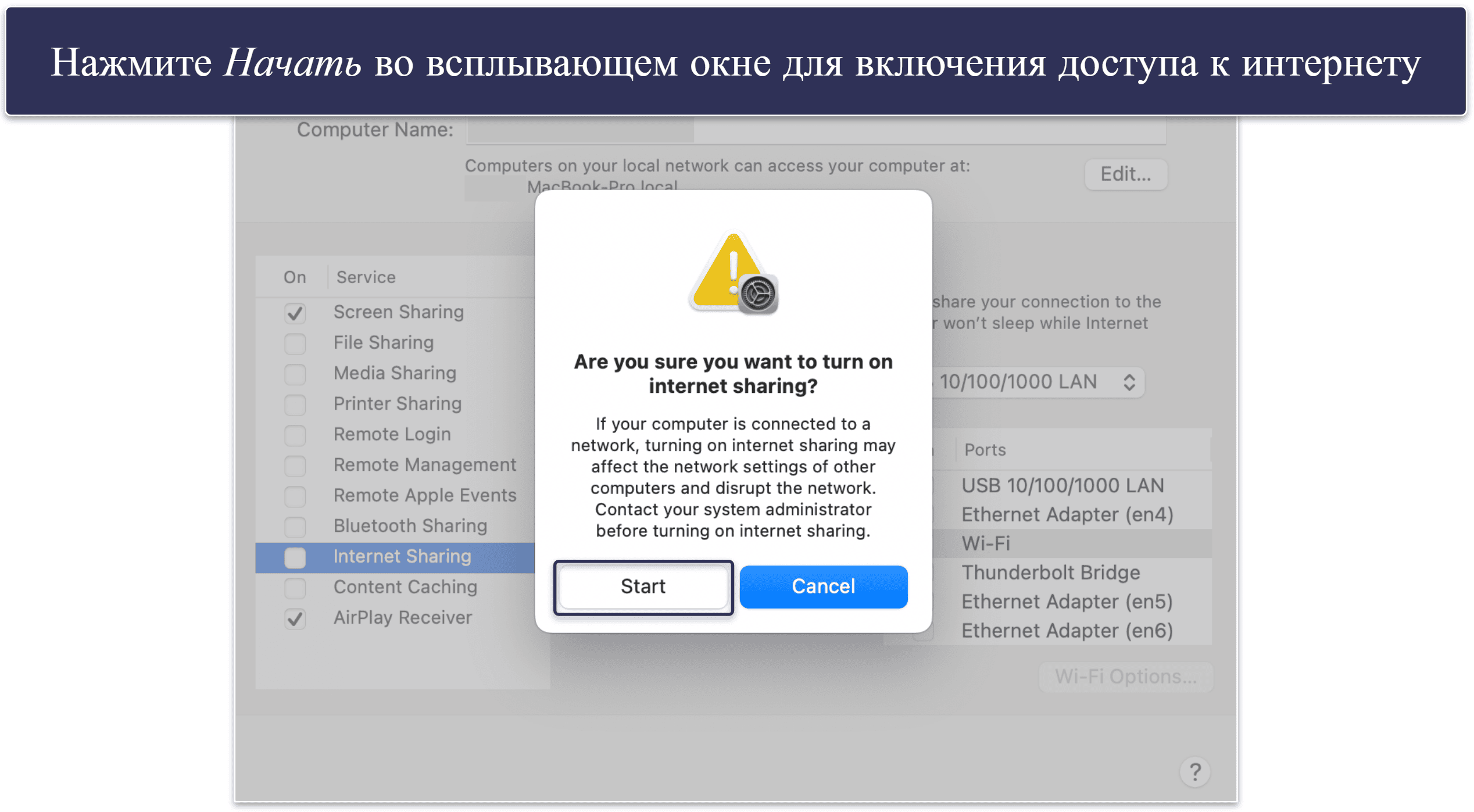Viewport: 1474px width, 812px height.
Task: Select Ethernet Adapter (en4) port
Action: [x=1072, y=515]
